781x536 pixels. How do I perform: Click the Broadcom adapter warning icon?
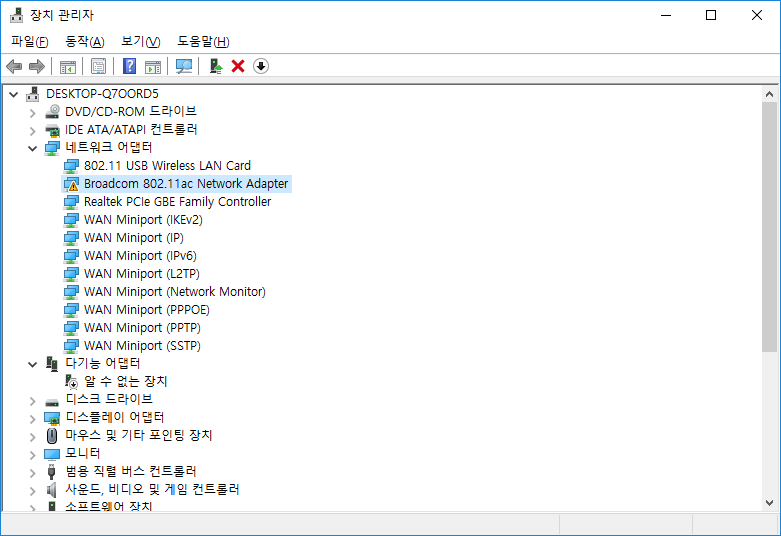(x=71, y=184)
